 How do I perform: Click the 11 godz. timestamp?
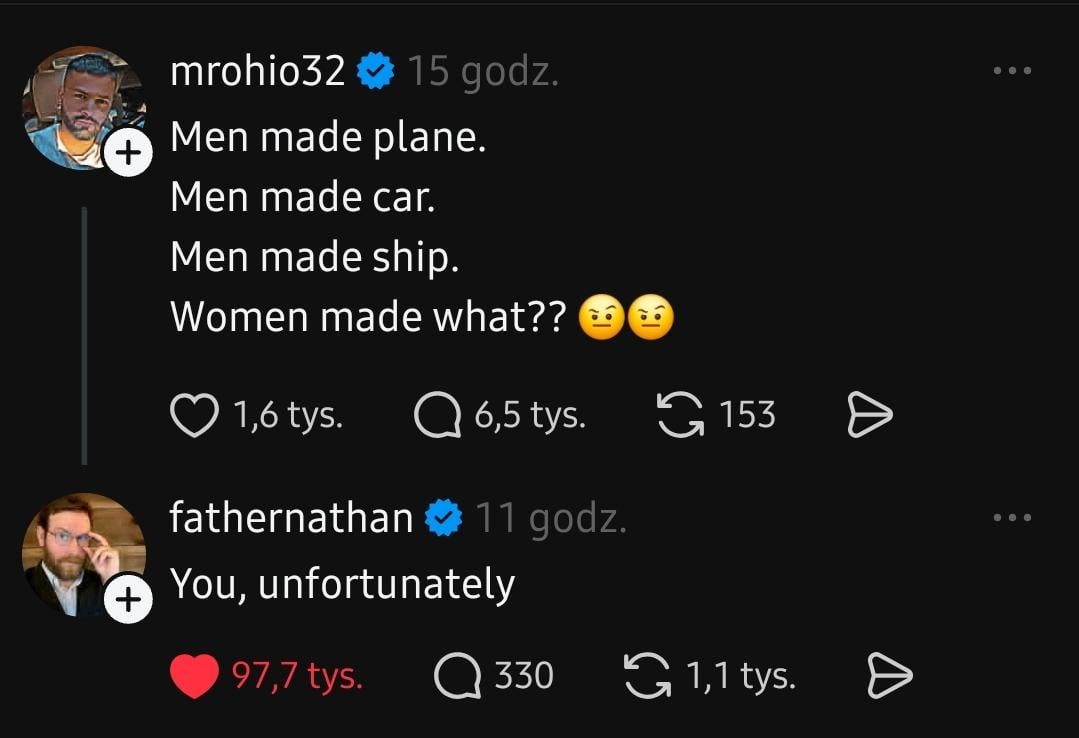click(550, 519)
